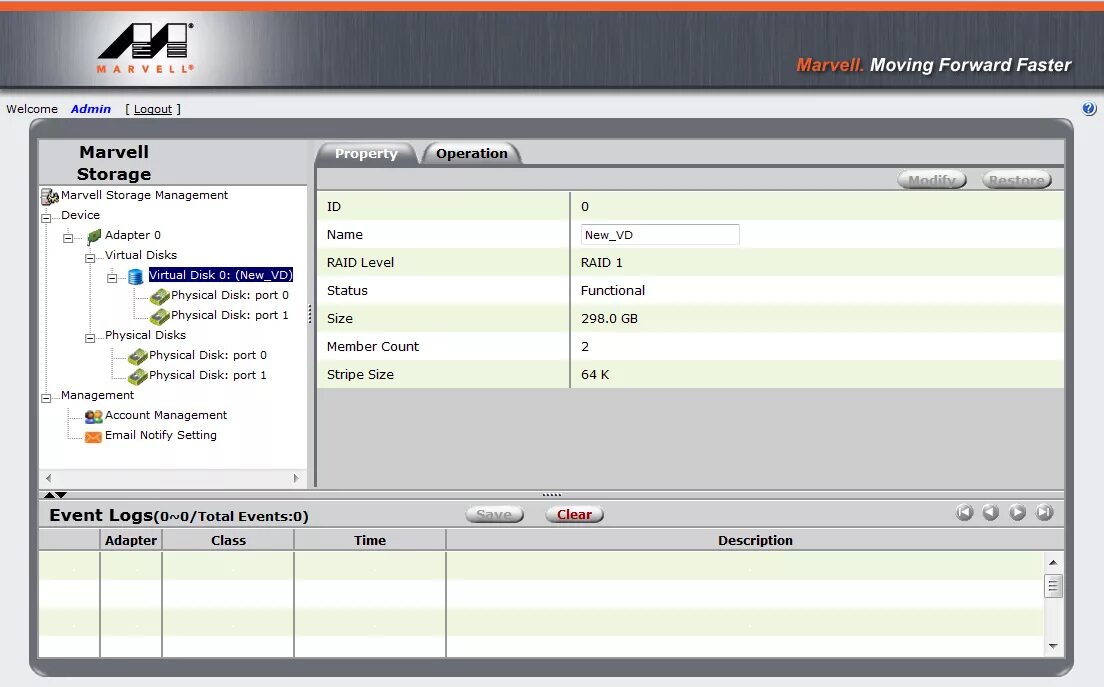Click the 298.0 GB size value
Image resolution: width=1104 pixels, height=687 pixels.
(x=609, y=319)
